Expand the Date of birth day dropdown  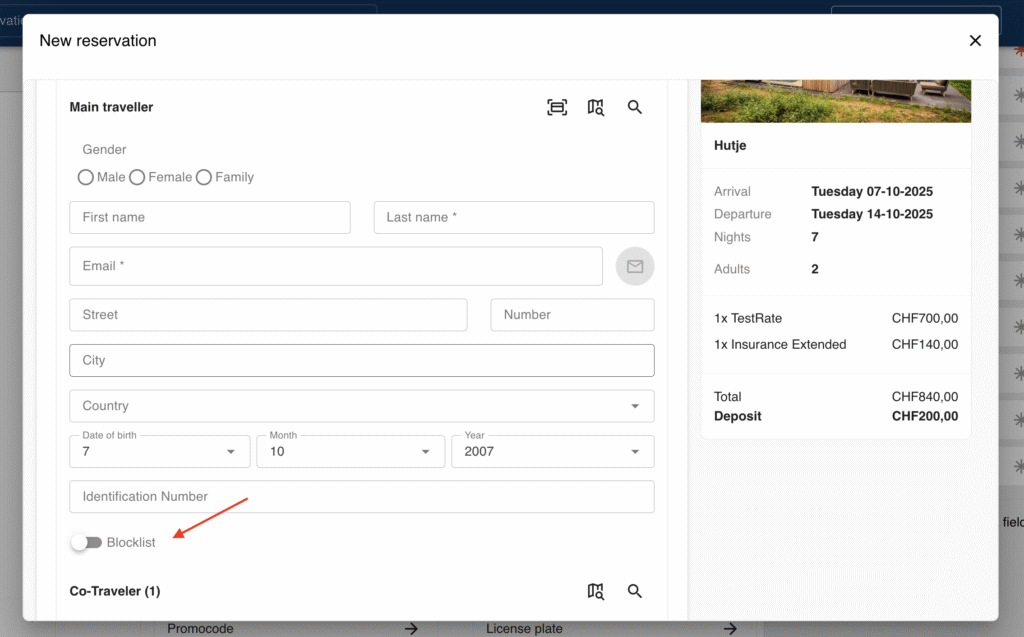pyautogui.click(x=159, y=451)
